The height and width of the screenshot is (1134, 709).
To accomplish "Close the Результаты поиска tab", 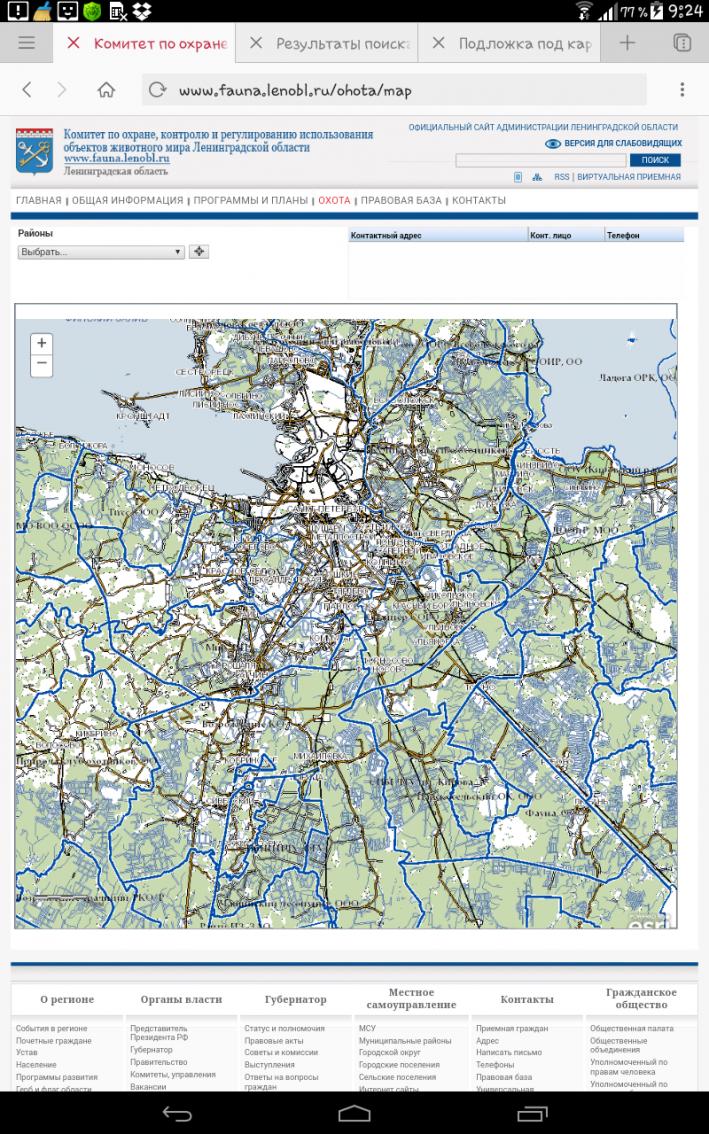I will pyautogui.click(x=256, y=43).
